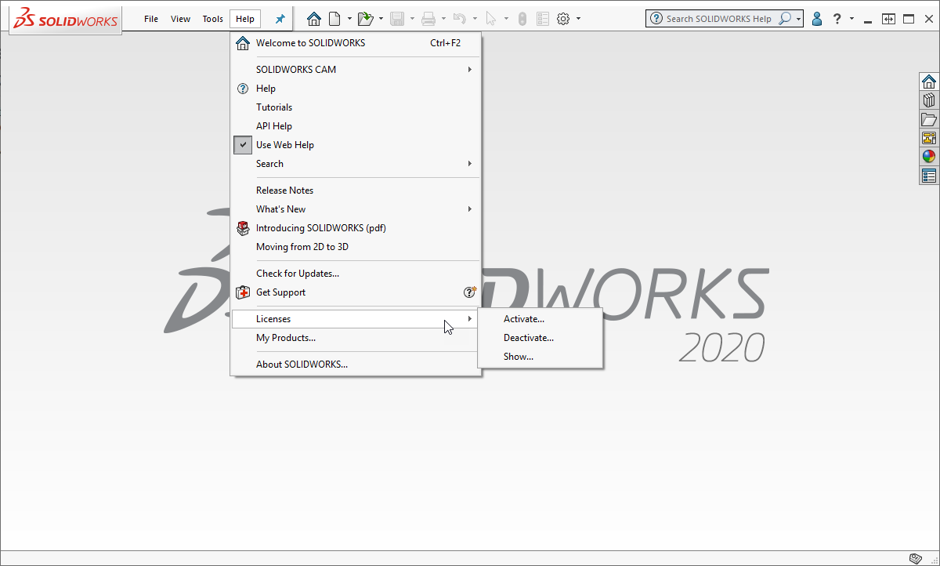Click the magnifier icon in the search box

[784, 19]
